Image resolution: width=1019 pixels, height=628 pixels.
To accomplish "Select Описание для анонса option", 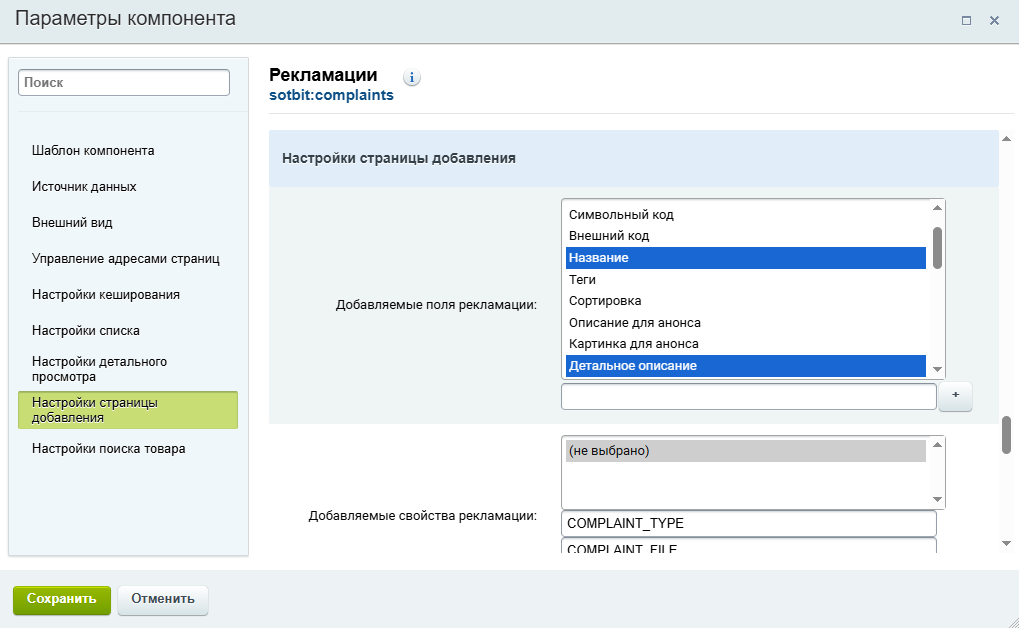I will [745, 322].
